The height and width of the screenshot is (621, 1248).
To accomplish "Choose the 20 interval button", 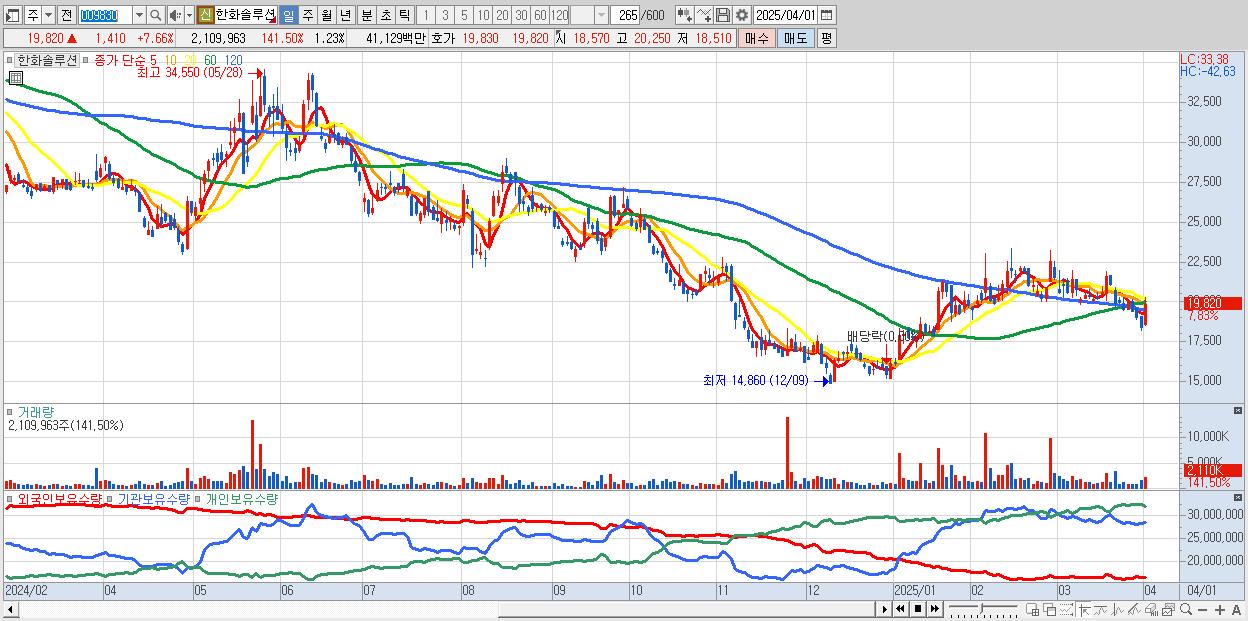I will 502,15.
